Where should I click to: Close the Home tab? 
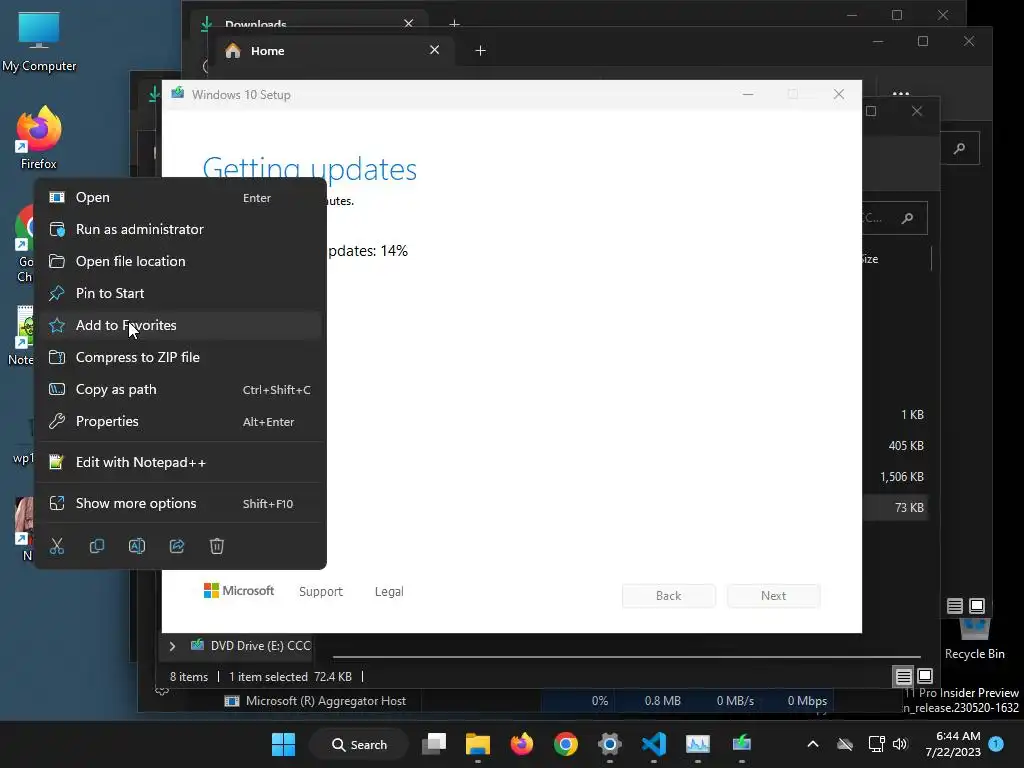coord(434,50)
